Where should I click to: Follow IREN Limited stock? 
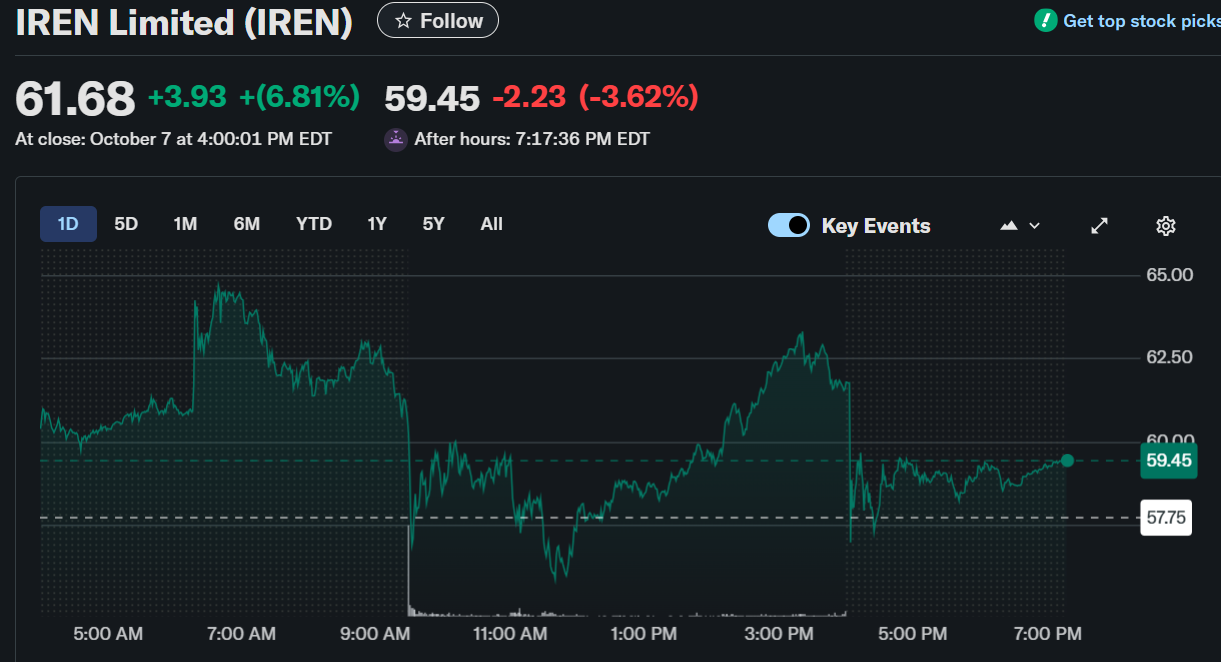(438, 21)
